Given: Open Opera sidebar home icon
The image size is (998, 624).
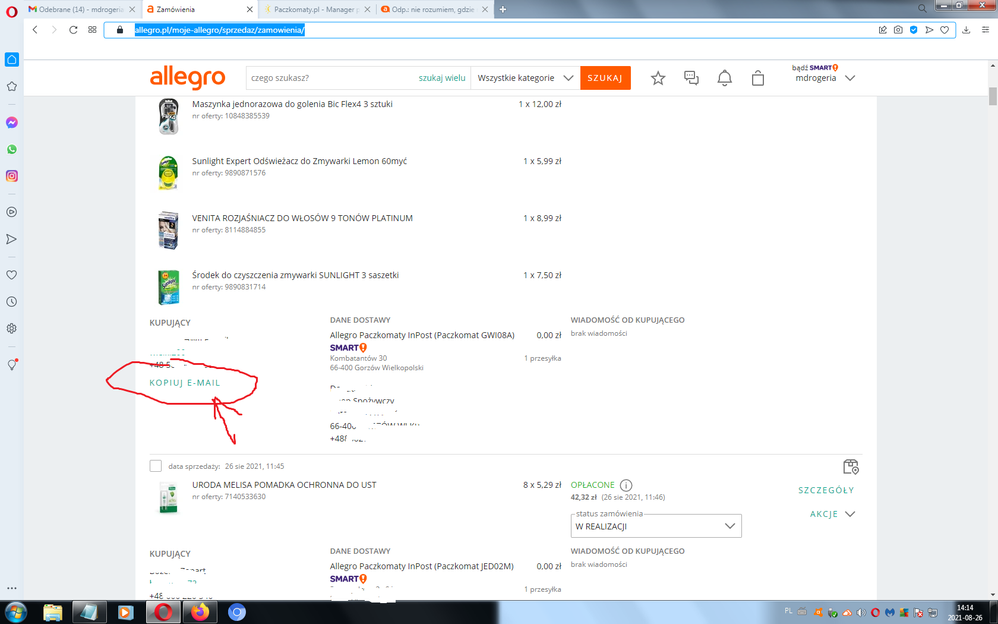Looking at the screenshot, I should [x=11, y=59].
